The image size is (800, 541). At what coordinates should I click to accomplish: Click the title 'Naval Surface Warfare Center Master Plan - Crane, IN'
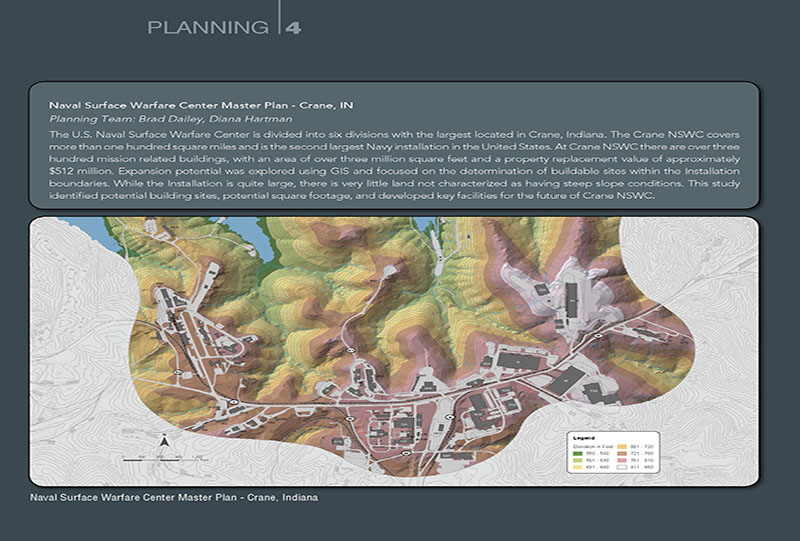tap(201, 105)
